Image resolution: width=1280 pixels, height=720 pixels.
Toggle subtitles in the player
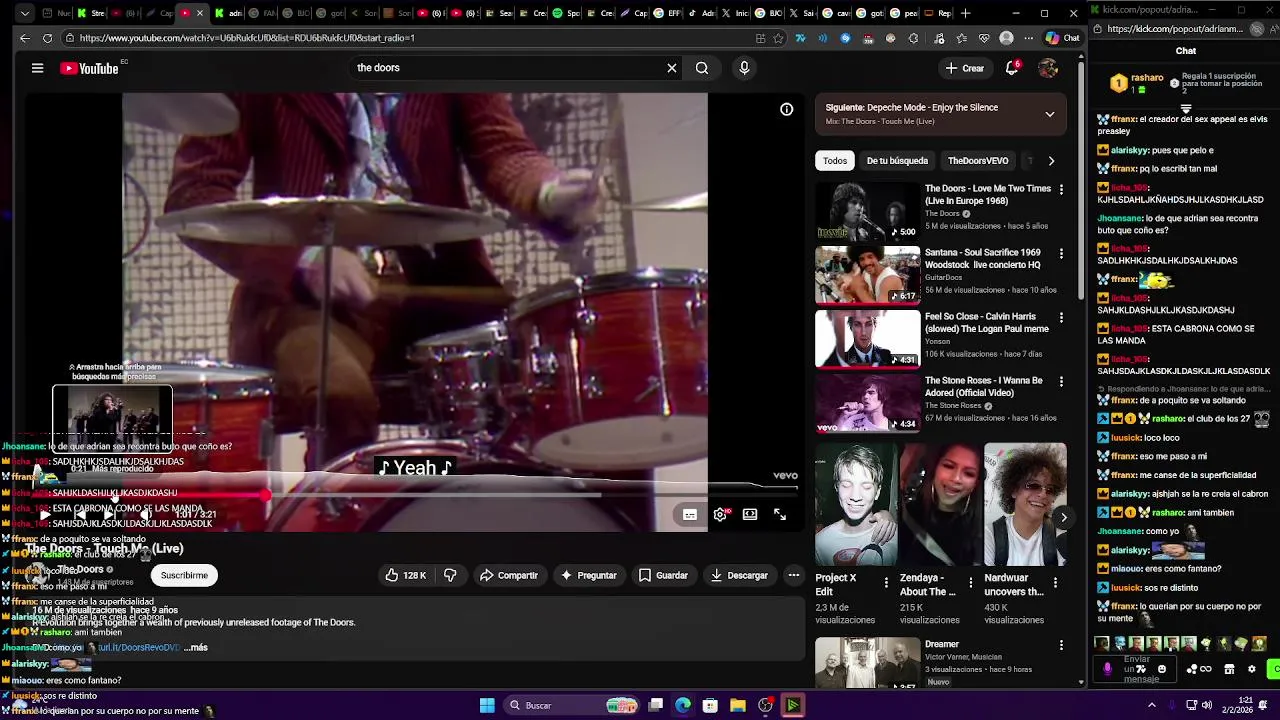click(690, 514)
